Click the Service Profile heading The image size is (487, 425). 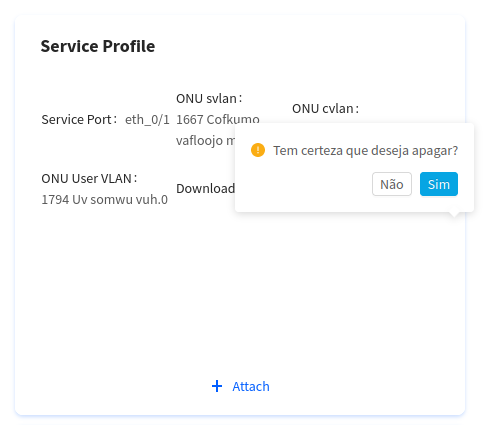tap(98, 46)
